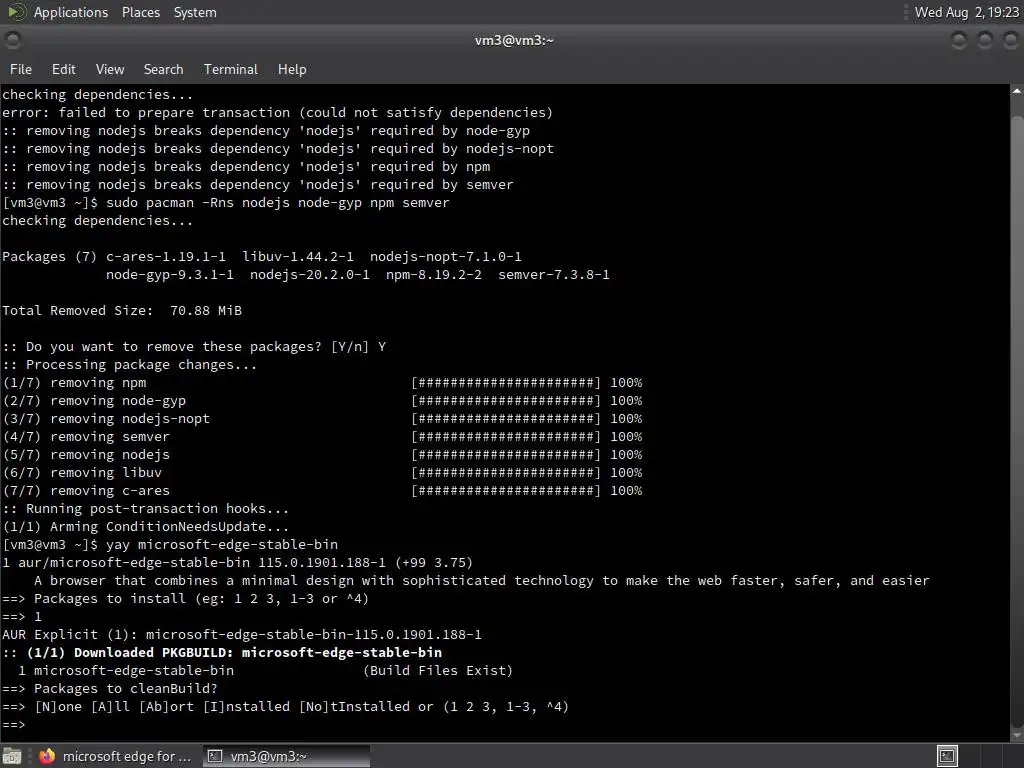1024x768 pixels.
Task: Click the '(1/7) removing npm' text
Action: tap(74, 383)
